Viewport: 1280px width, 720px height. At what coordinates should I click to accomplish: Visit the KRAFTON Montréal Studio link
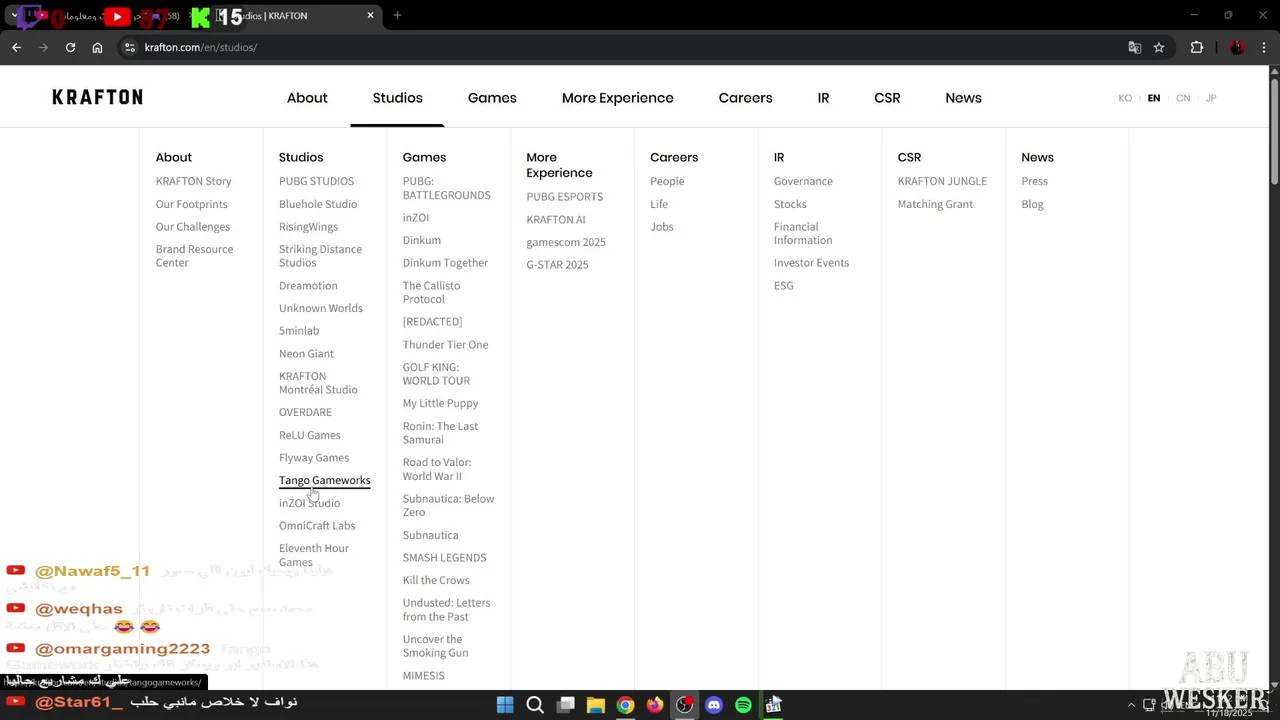point(318,383)
